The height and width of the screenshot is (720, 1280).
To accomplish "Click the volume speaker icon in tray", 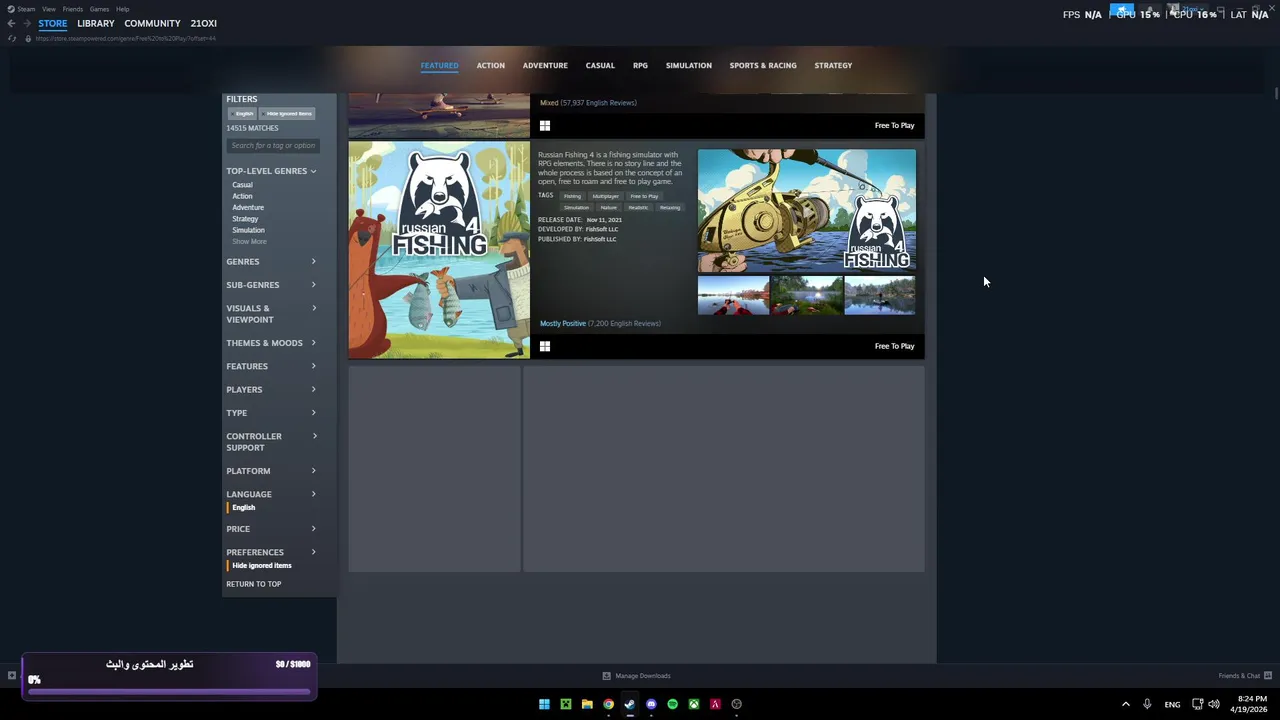I will 1214,704.
